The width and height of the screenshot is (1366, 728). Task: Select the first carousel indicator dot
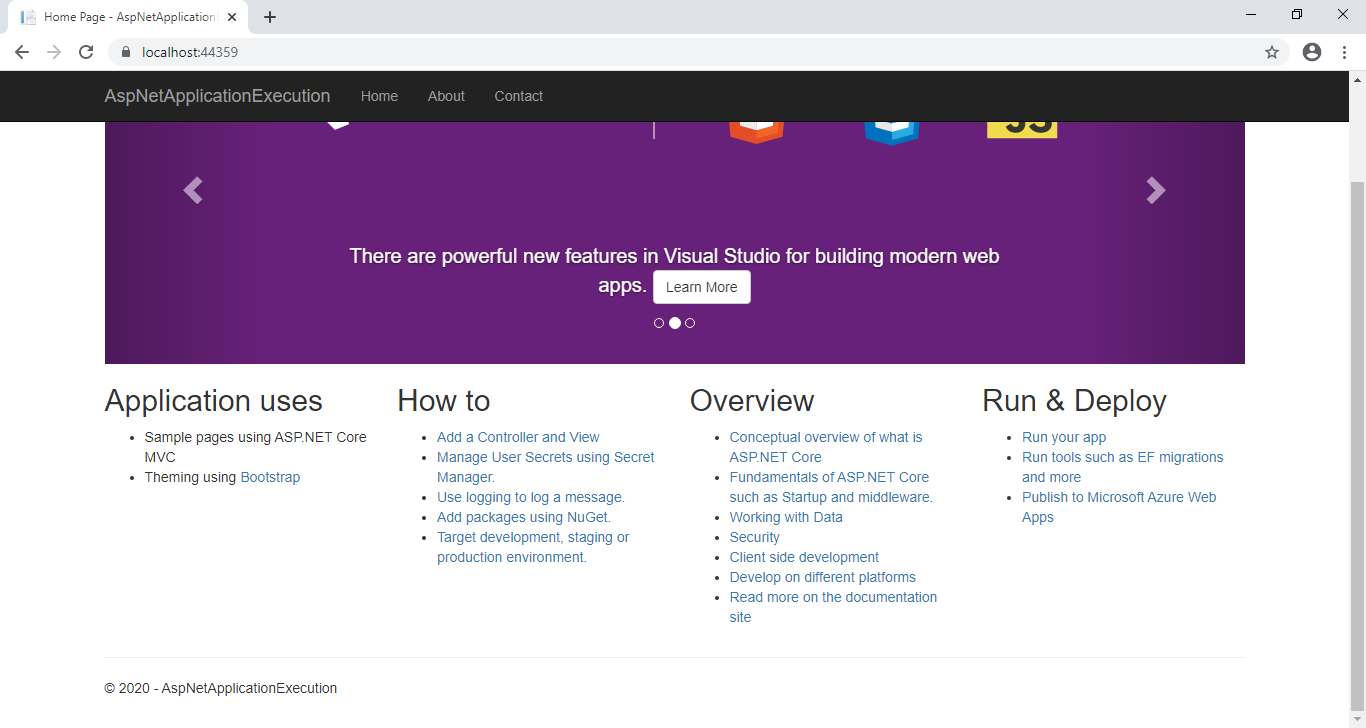click(659, 322)
